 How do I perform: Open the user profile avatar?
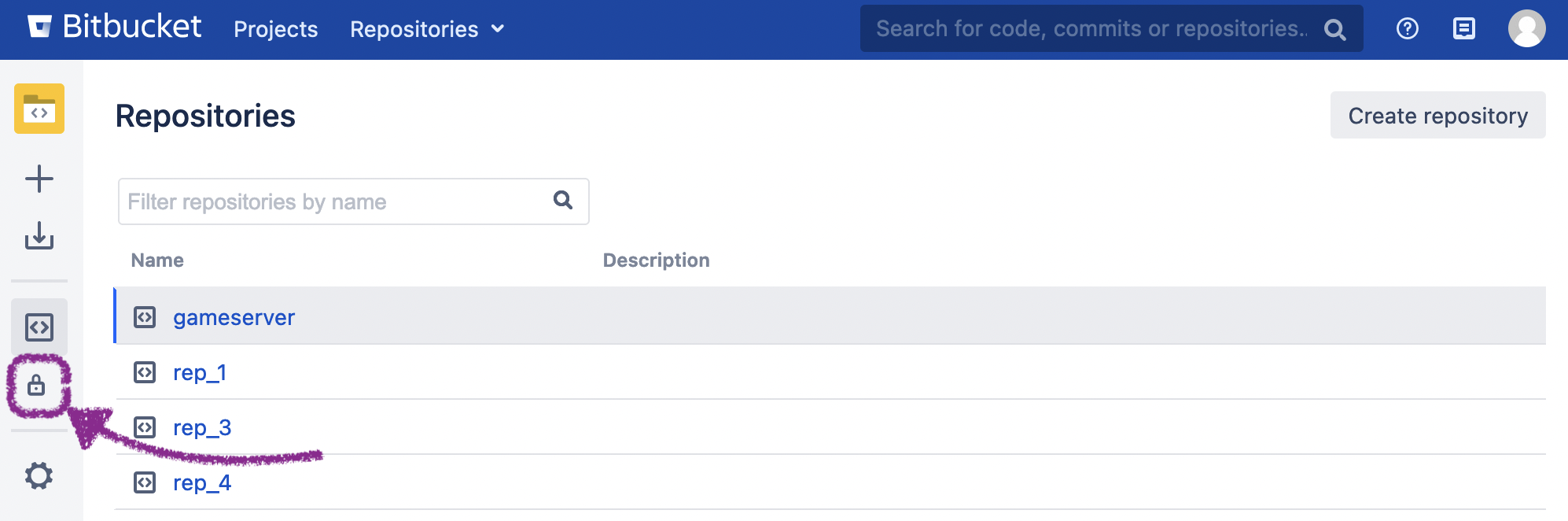1526,29
